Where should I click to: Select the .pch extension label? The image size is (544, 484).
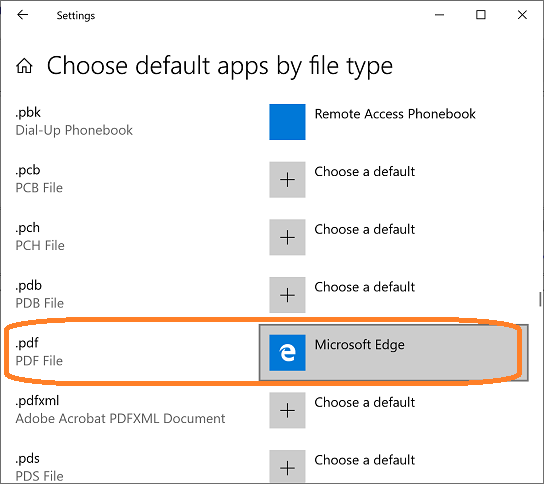coord(27,228)
